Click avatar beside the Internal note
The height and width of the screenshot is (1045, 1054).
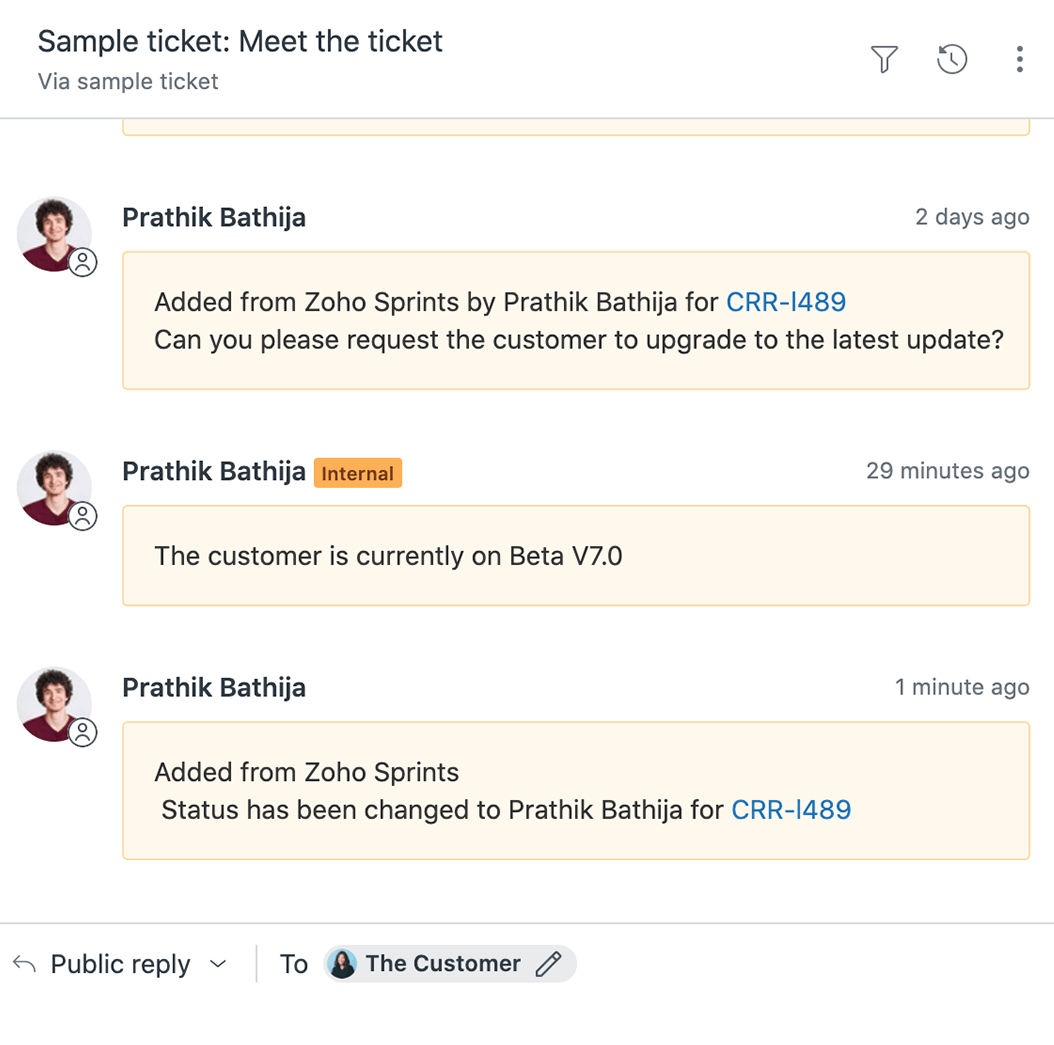pos(55,488)
